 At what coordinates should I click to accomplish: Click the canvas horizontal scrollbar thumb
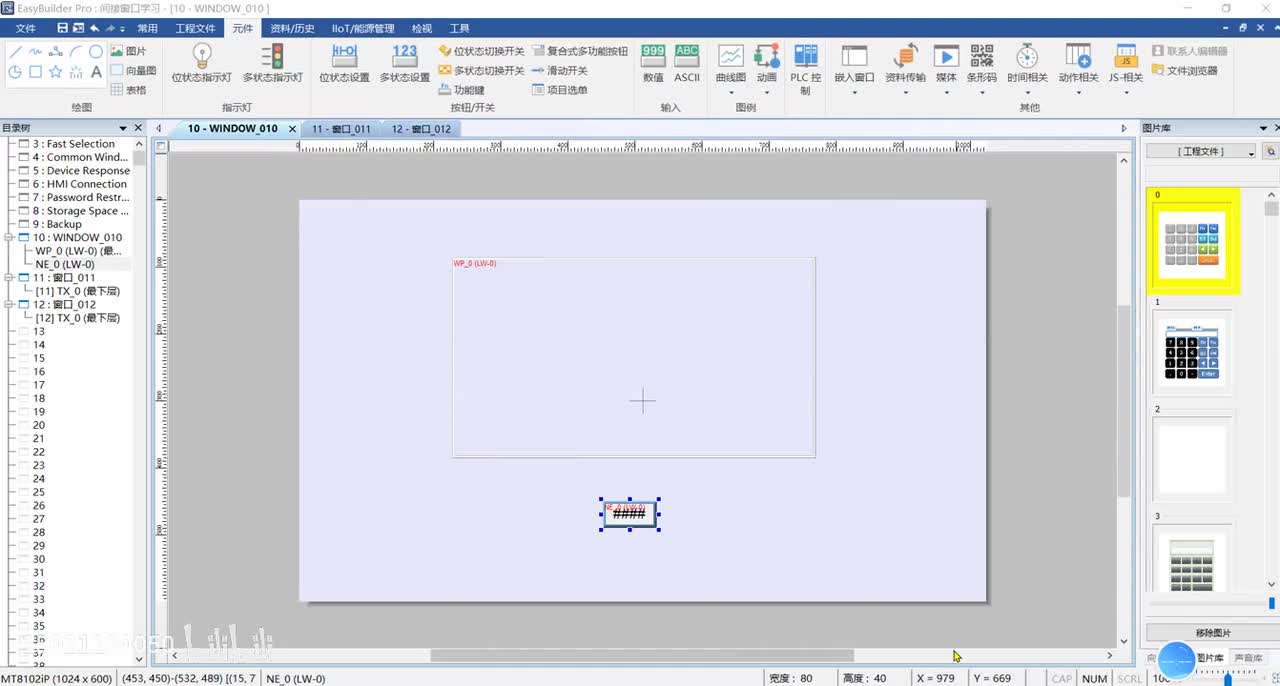click(x=642, y=656)
